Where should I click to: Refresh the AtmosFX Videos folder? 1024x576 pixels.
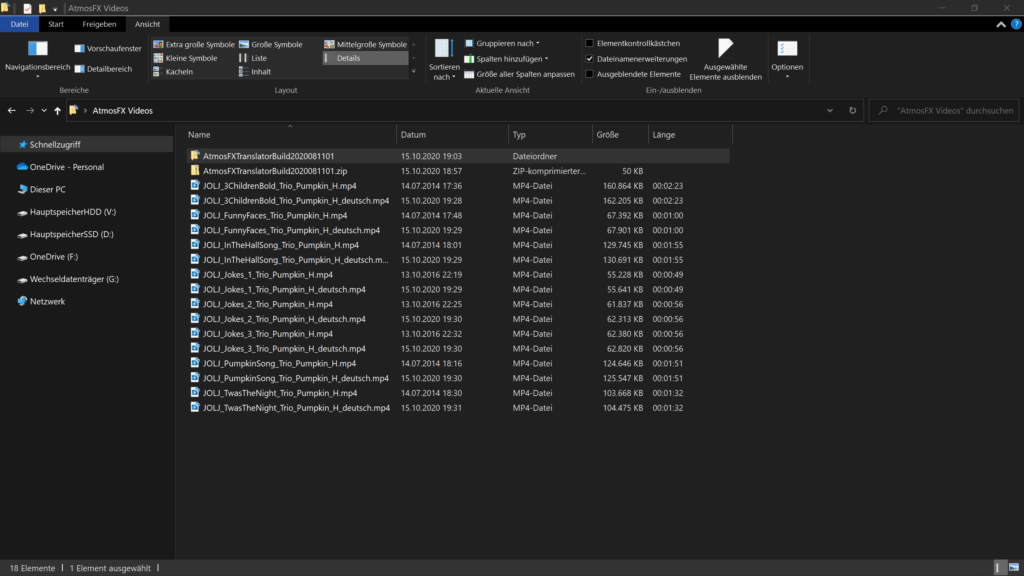tap(852, 110)
